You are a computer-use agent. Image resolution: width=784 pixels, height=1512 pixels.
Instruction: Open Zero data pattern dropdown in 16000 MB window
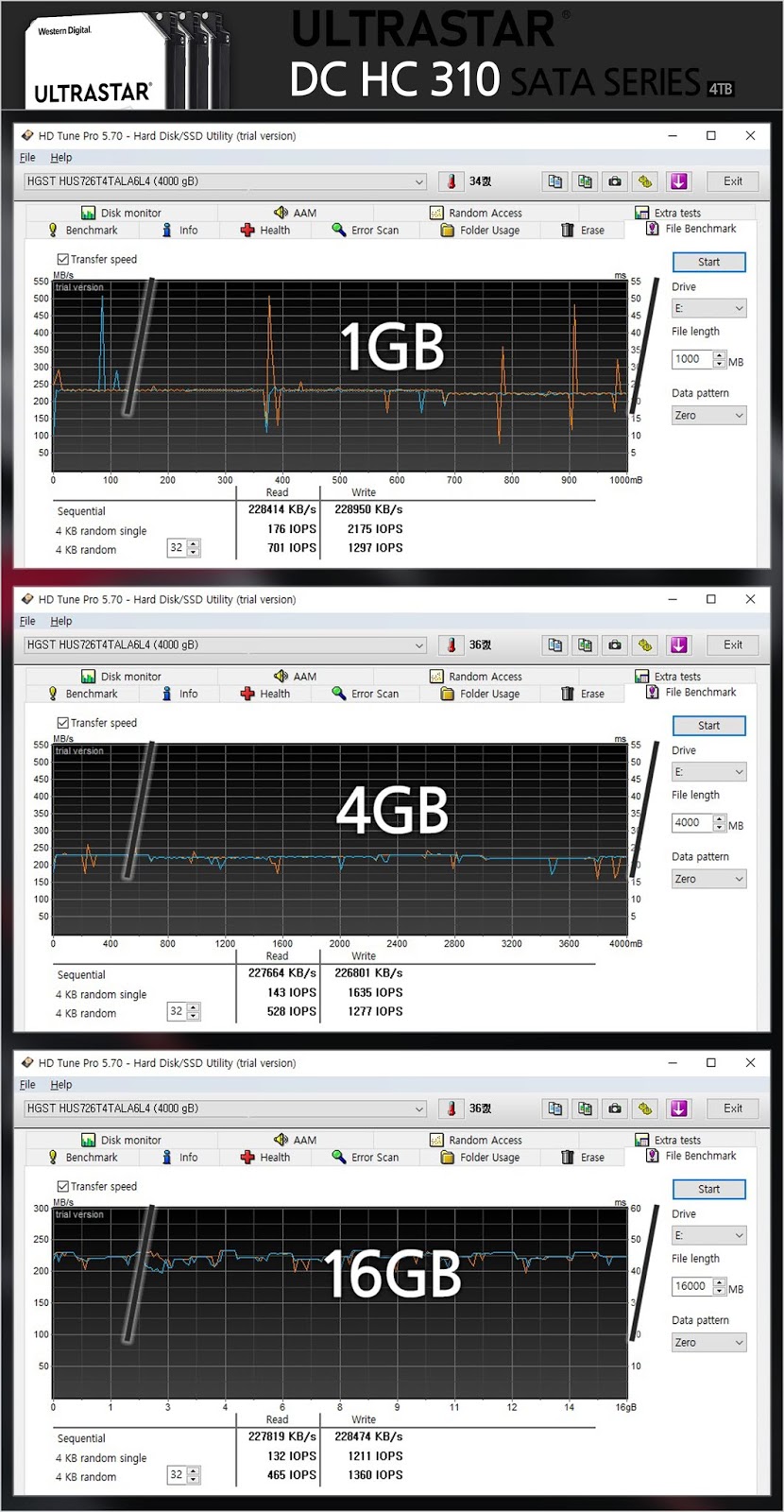pyautogui.click(x=708, y=1343)
